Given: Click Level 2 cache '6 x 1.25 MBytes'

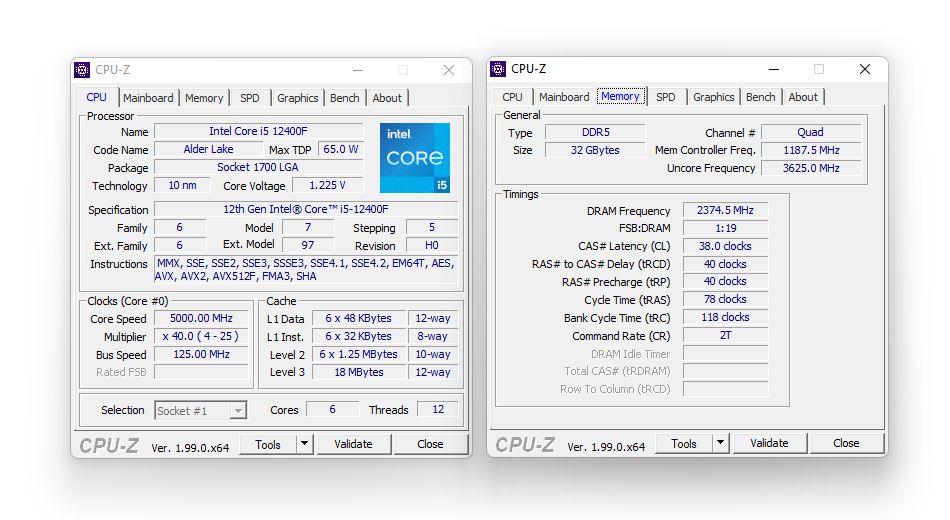Looking at the screenshot, I should click(x=359, y=355).
